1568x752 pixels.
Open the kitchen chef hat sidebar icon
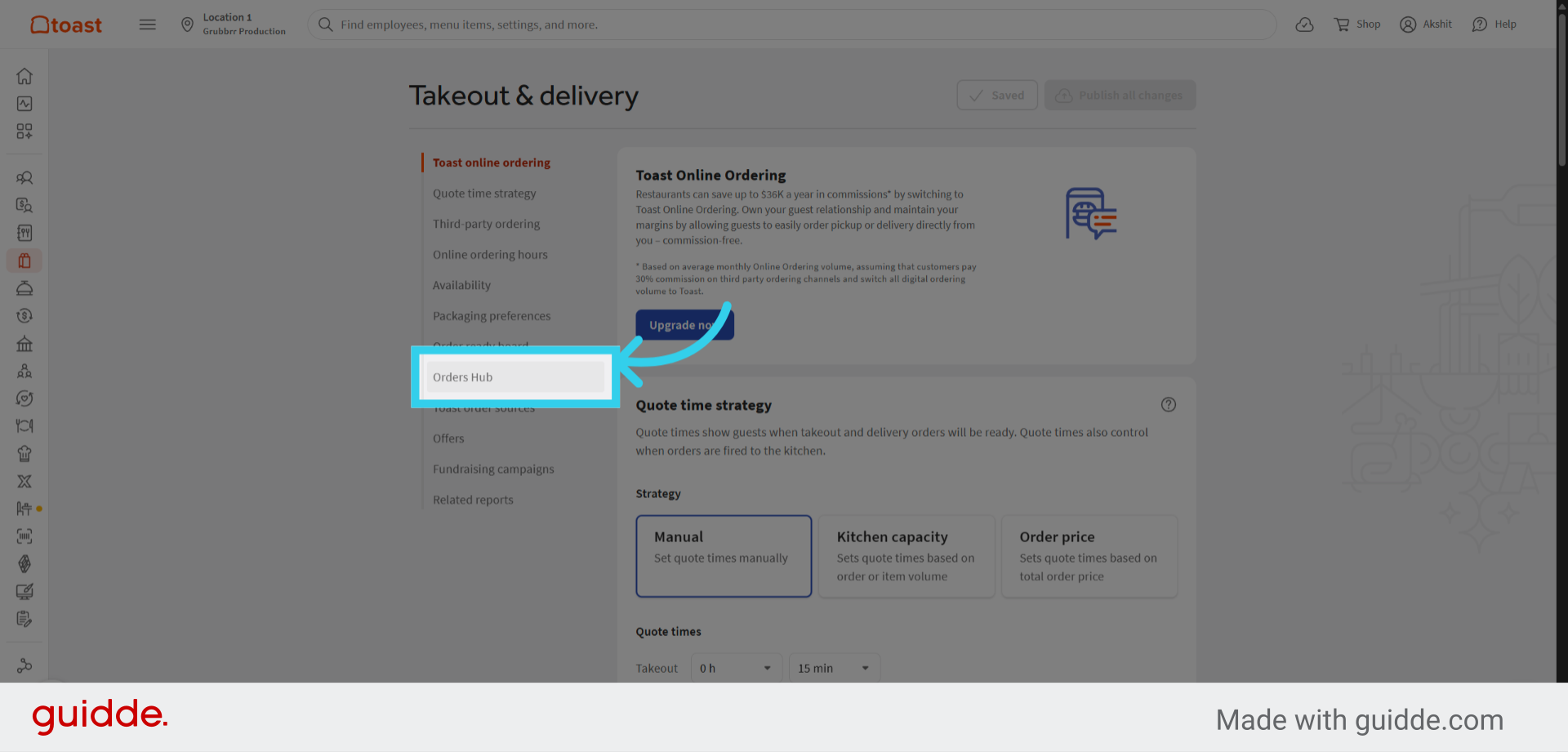(x=24, y=454)
